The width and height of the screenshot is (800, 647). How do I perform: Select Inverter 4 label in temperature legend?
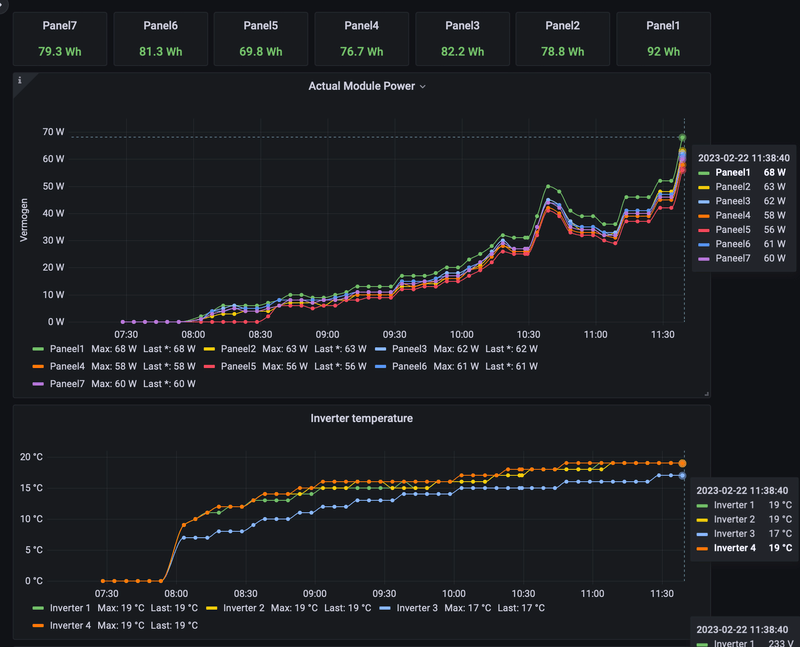pos(72,625)
